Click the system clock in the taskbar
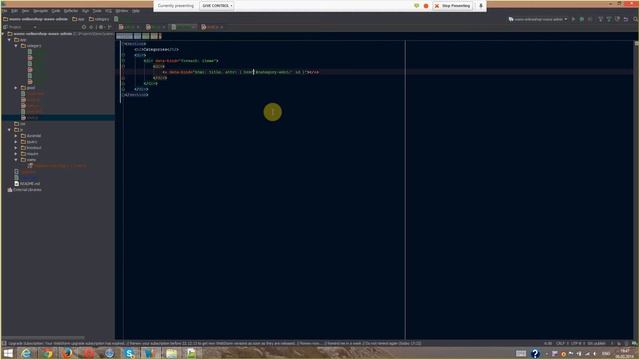 624,353
